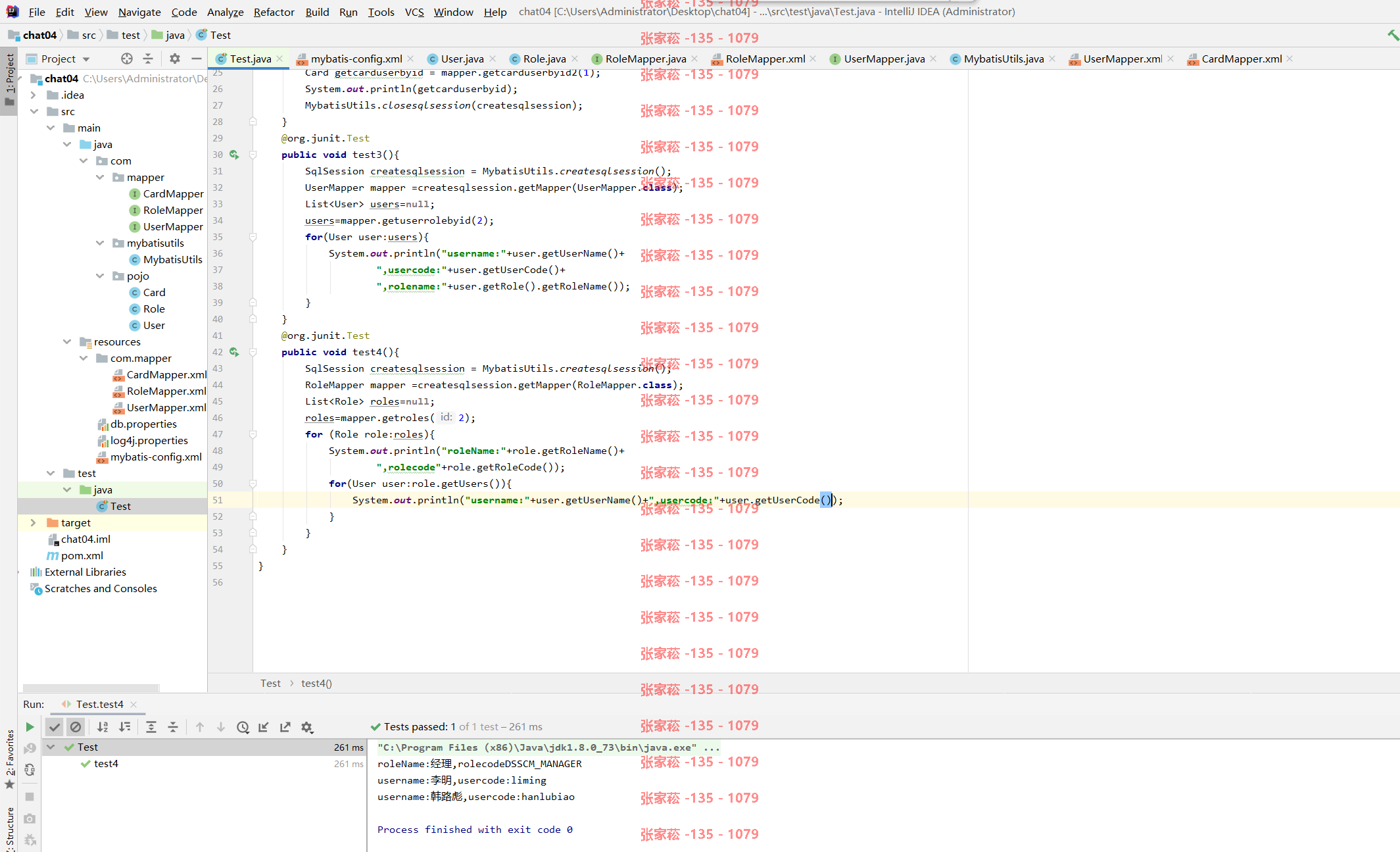
Task: Hide the Project tool window
Action: coord(196,59)
